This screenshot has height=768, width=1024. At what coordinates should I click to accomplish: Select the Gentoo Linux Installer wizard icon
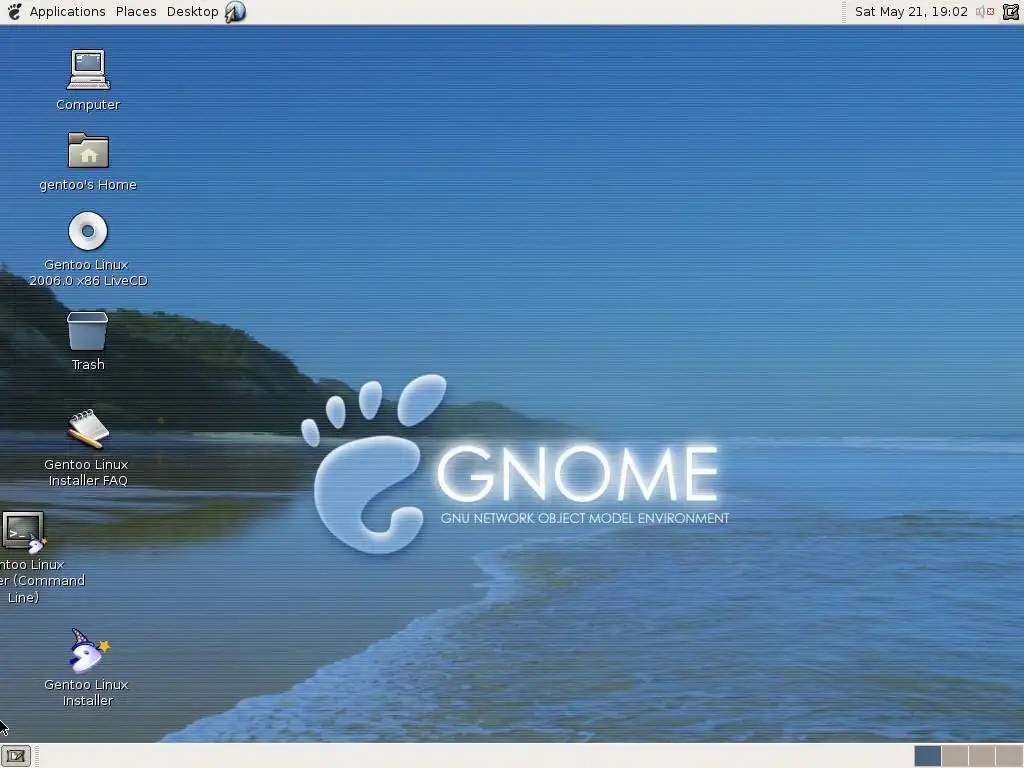[88, 650]
